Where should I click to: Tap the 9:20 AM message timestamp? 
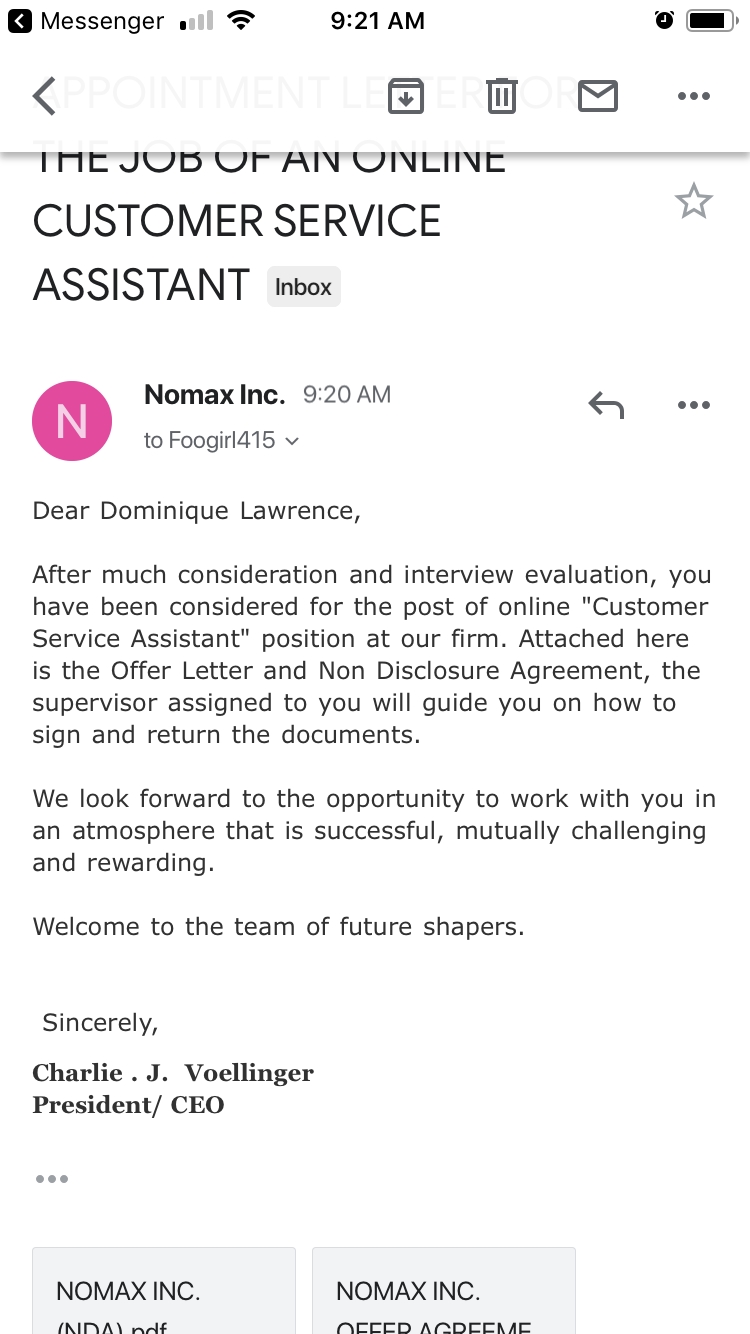346,395
